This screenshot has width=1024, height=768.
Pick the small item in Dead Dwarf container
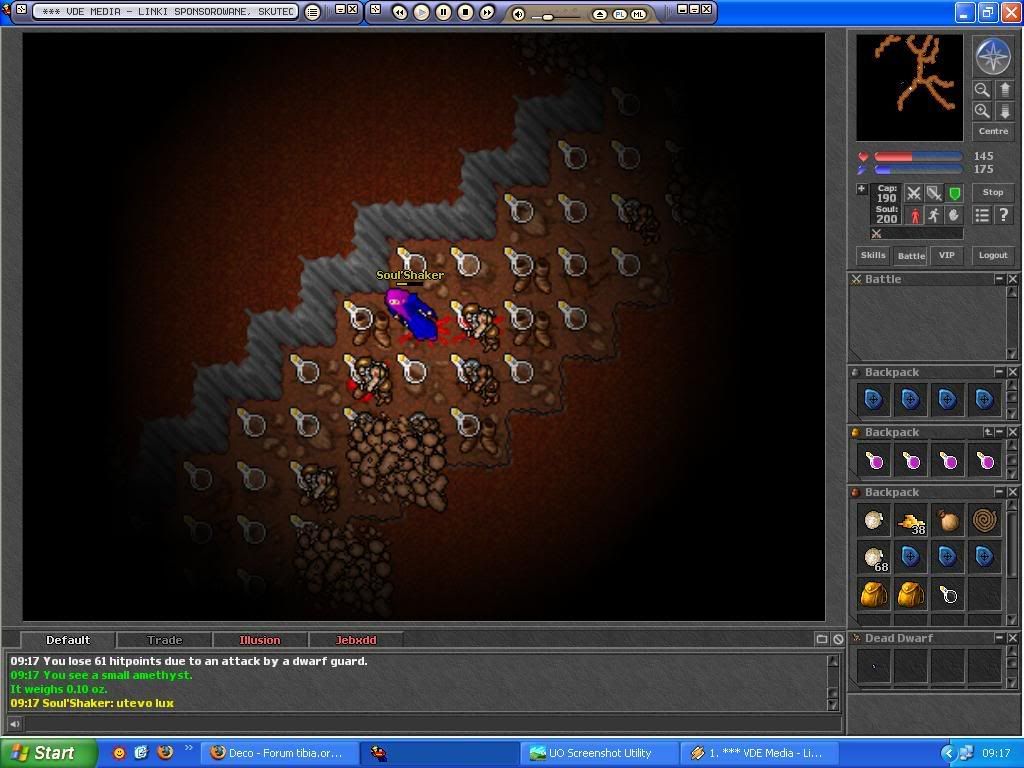874,667
